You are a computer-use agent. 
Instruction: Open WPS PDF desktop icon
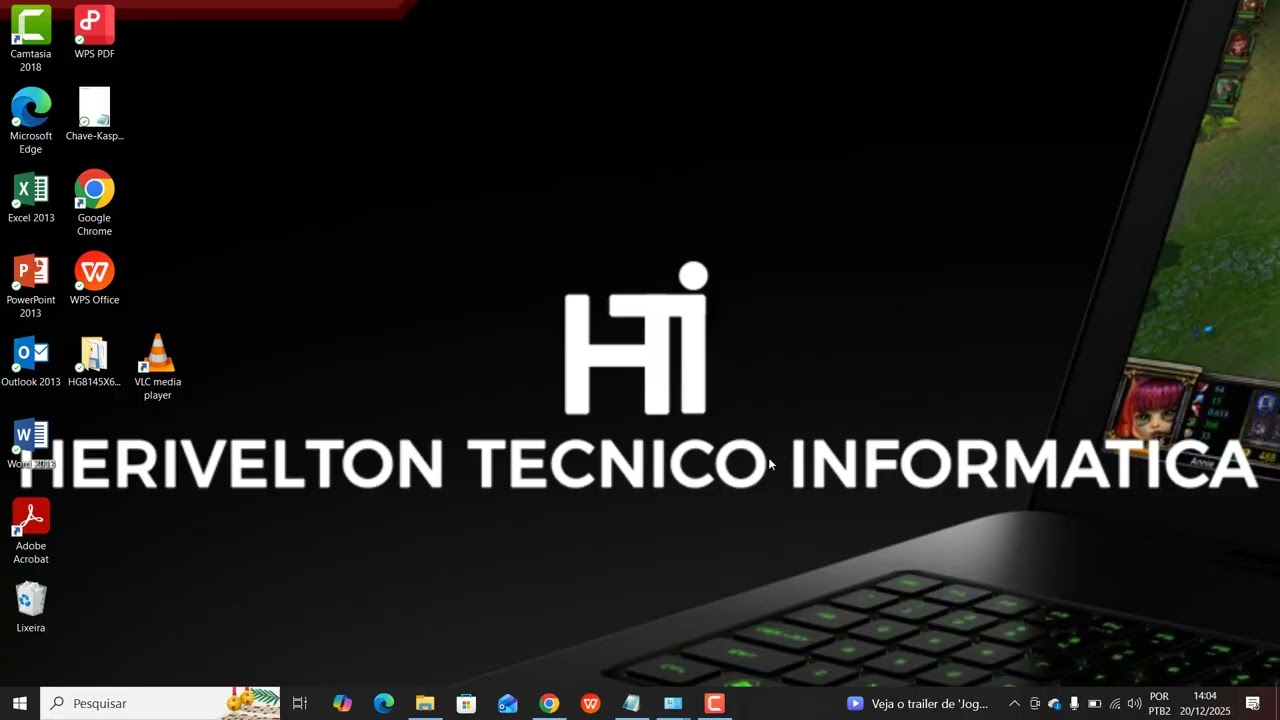(x=94, y=32)
